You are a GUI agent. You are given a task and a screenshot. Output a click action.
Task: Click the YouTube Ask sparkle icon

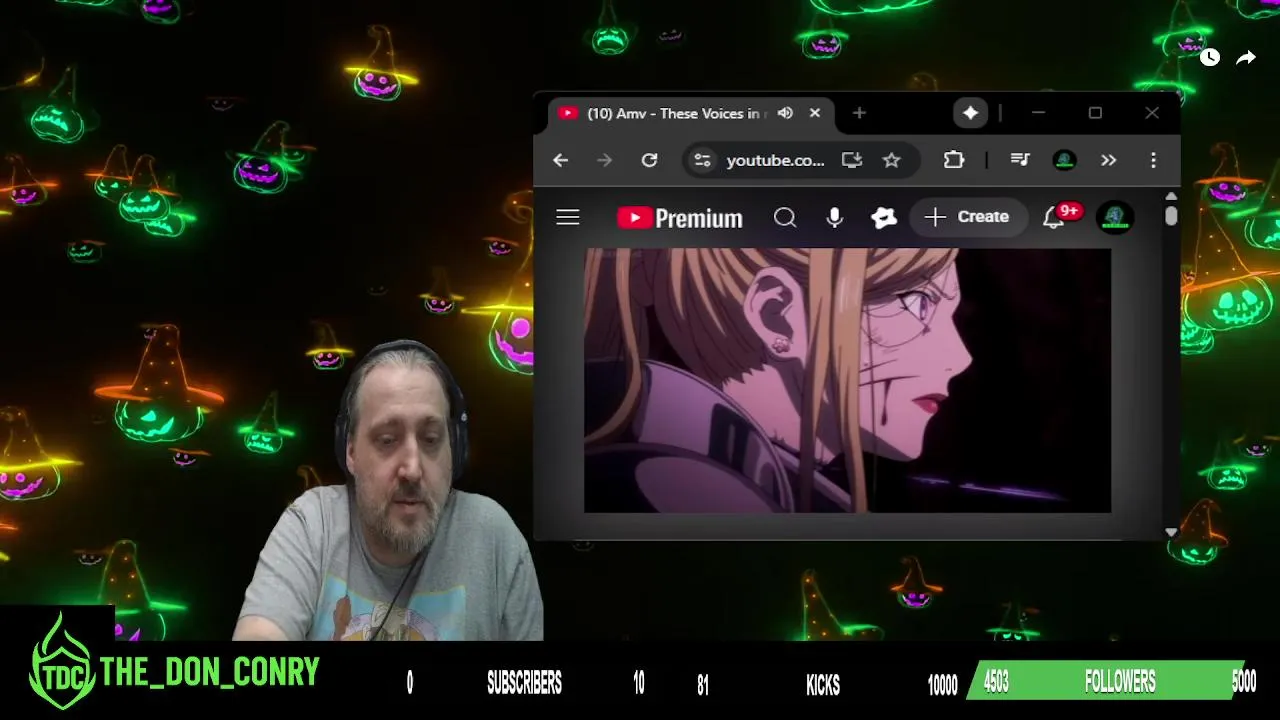click(884, 217)
